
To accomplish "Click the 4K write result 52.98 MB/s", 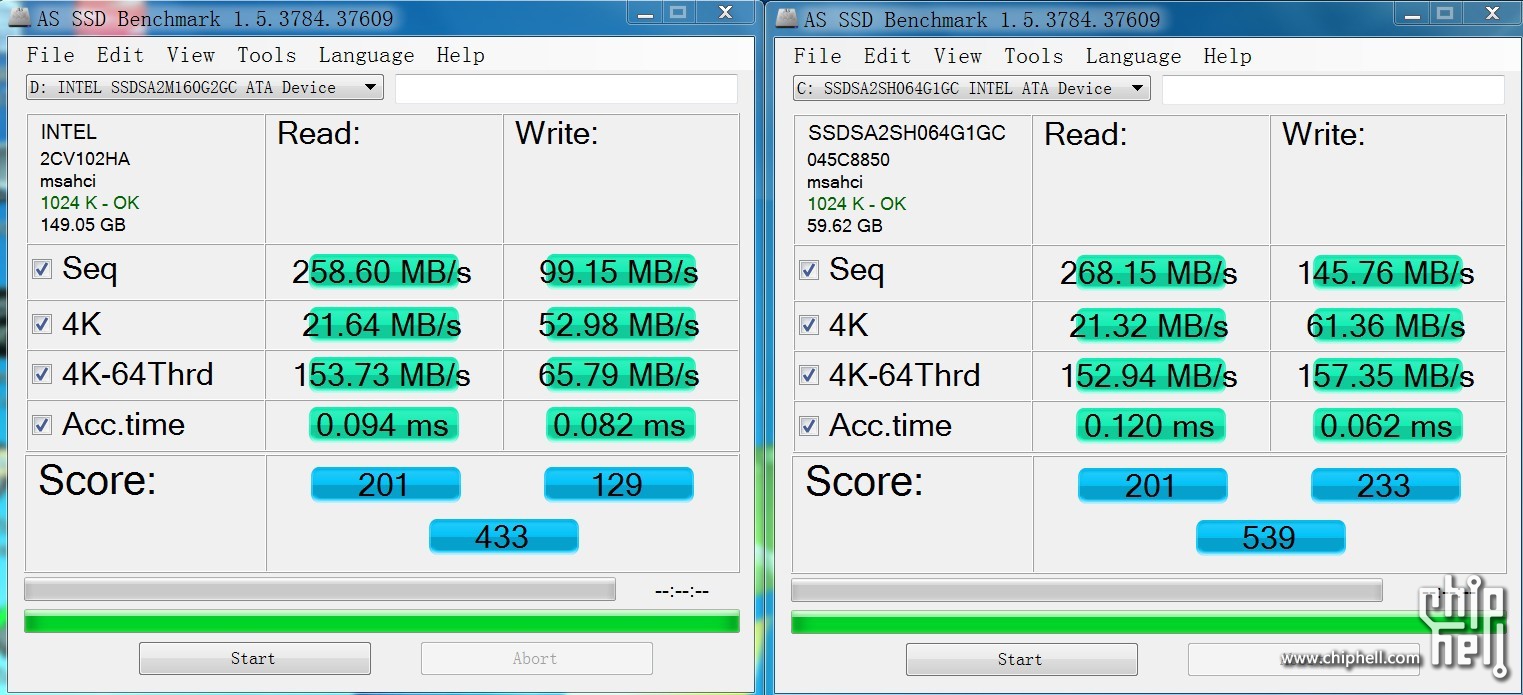I will (x=619, y=324).
